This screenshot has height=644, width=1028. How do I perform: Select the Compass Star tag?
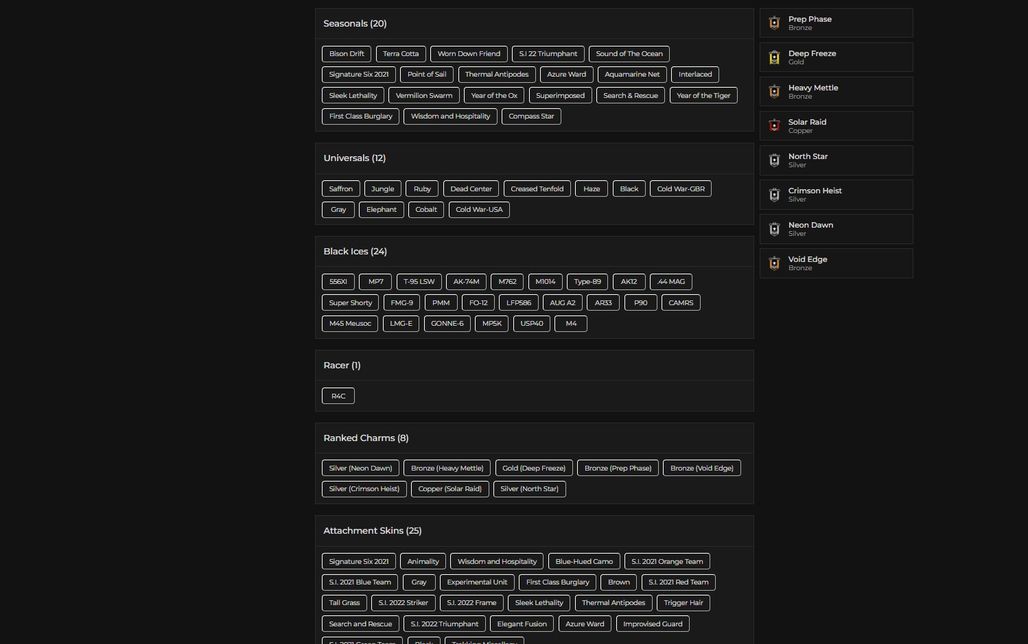pos(531,117)
